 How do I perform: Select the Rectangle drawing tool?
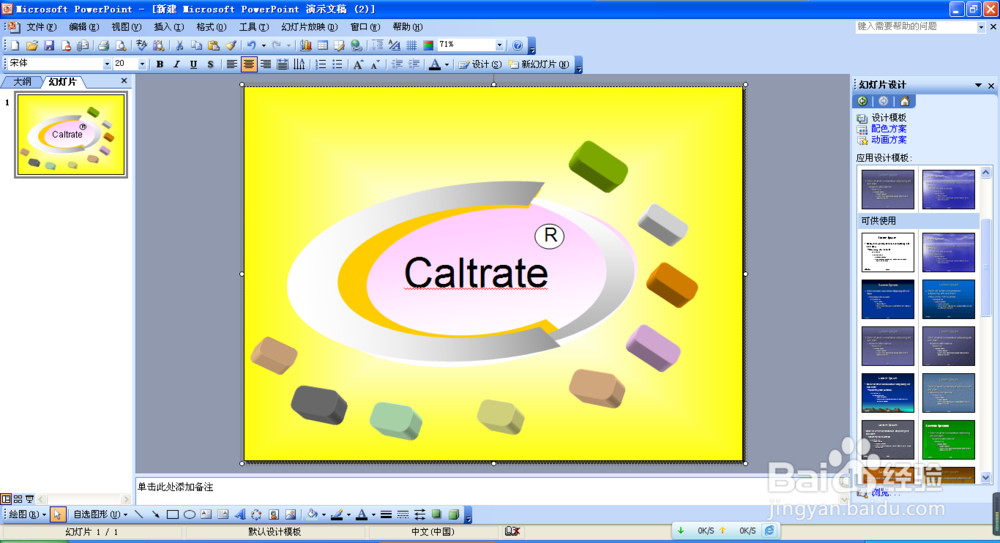173,514
